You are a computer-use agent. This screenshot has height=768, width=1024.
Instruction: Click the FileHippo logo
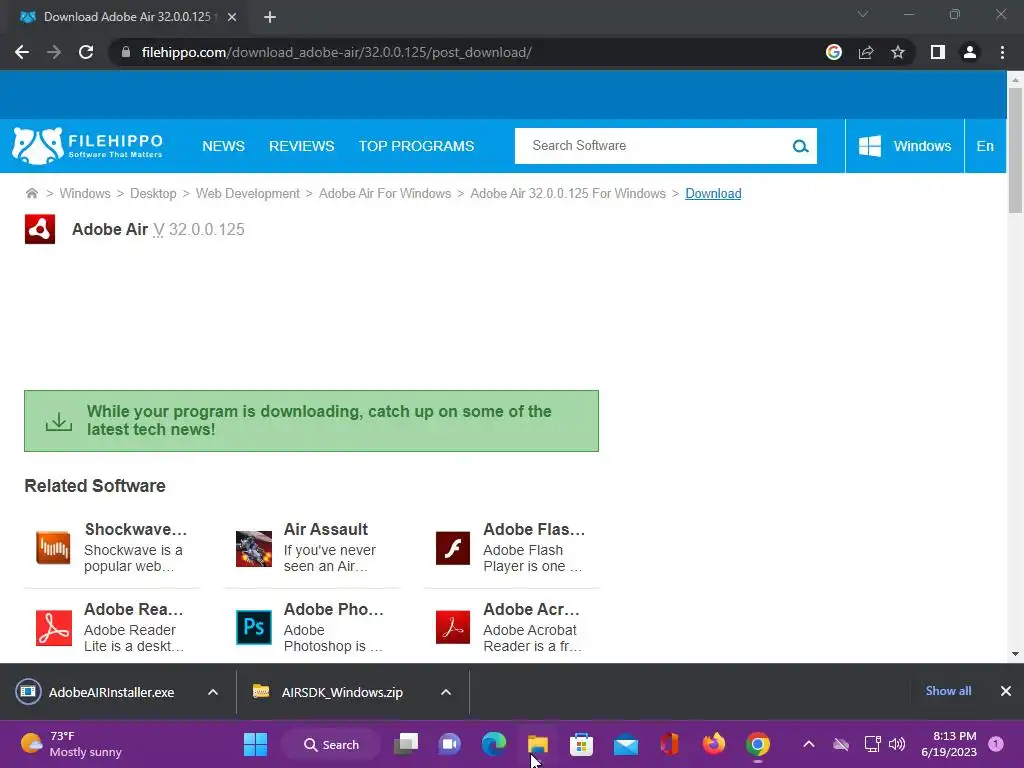(x=88, y=146)
